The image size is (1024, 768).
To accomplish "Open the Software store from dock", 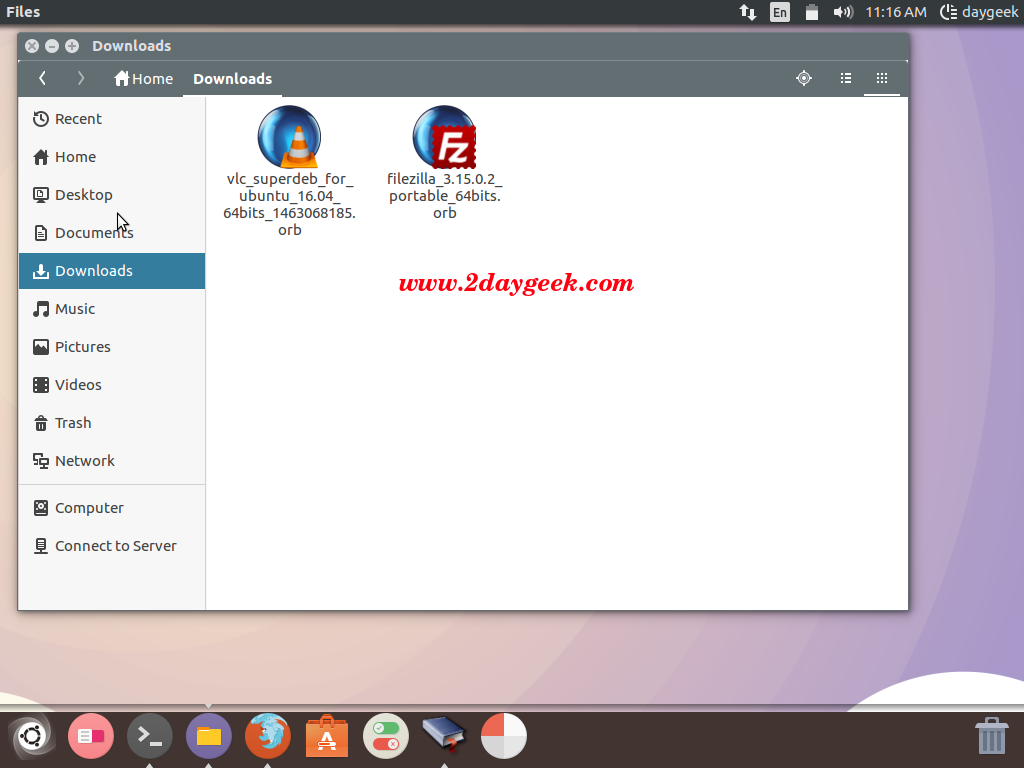I will pos(327,736).
